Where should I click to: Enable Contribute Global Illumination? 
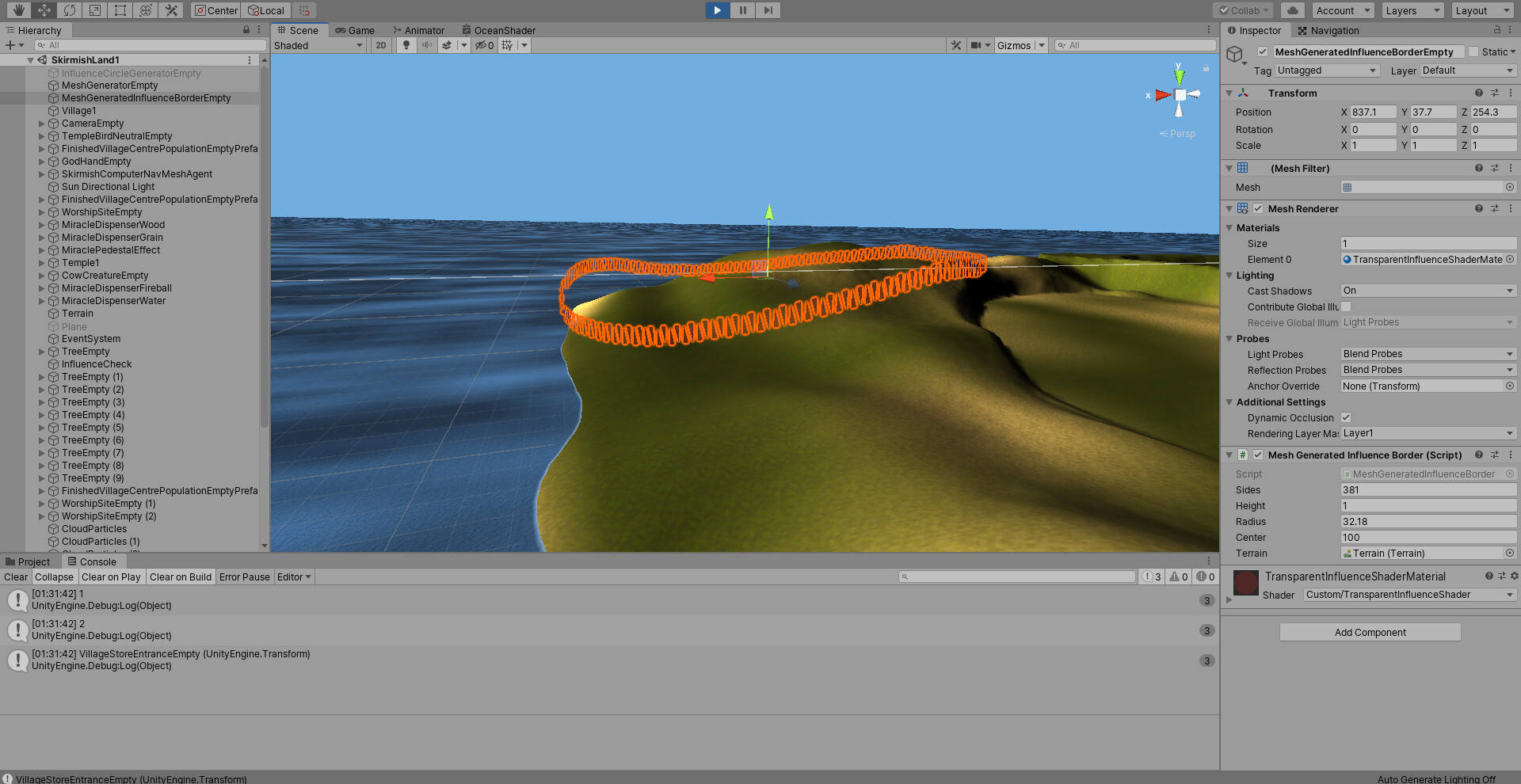[1346, 306]
